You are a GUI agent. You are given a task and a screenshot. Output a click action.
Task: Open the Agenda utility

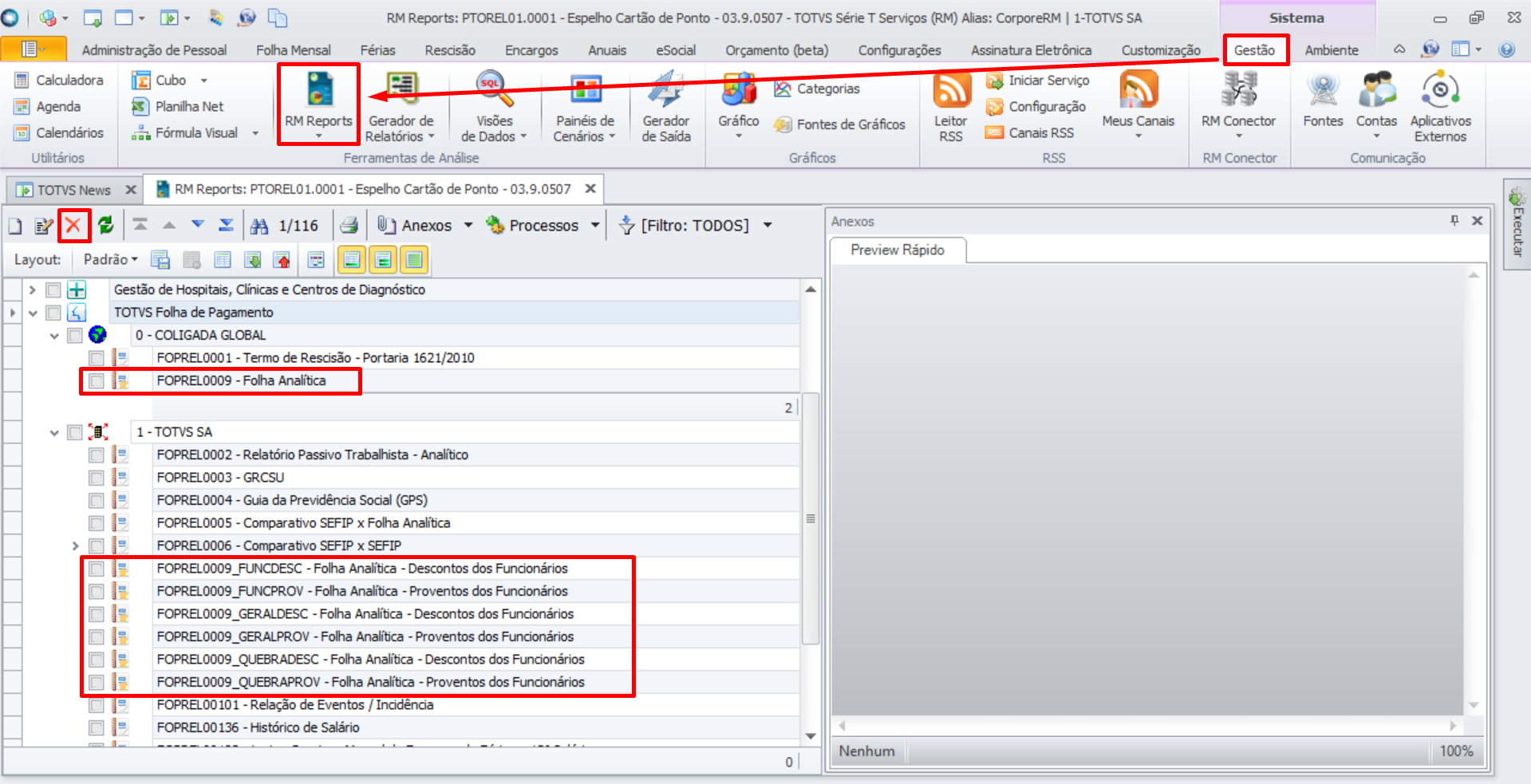click(x=48, y=106)
